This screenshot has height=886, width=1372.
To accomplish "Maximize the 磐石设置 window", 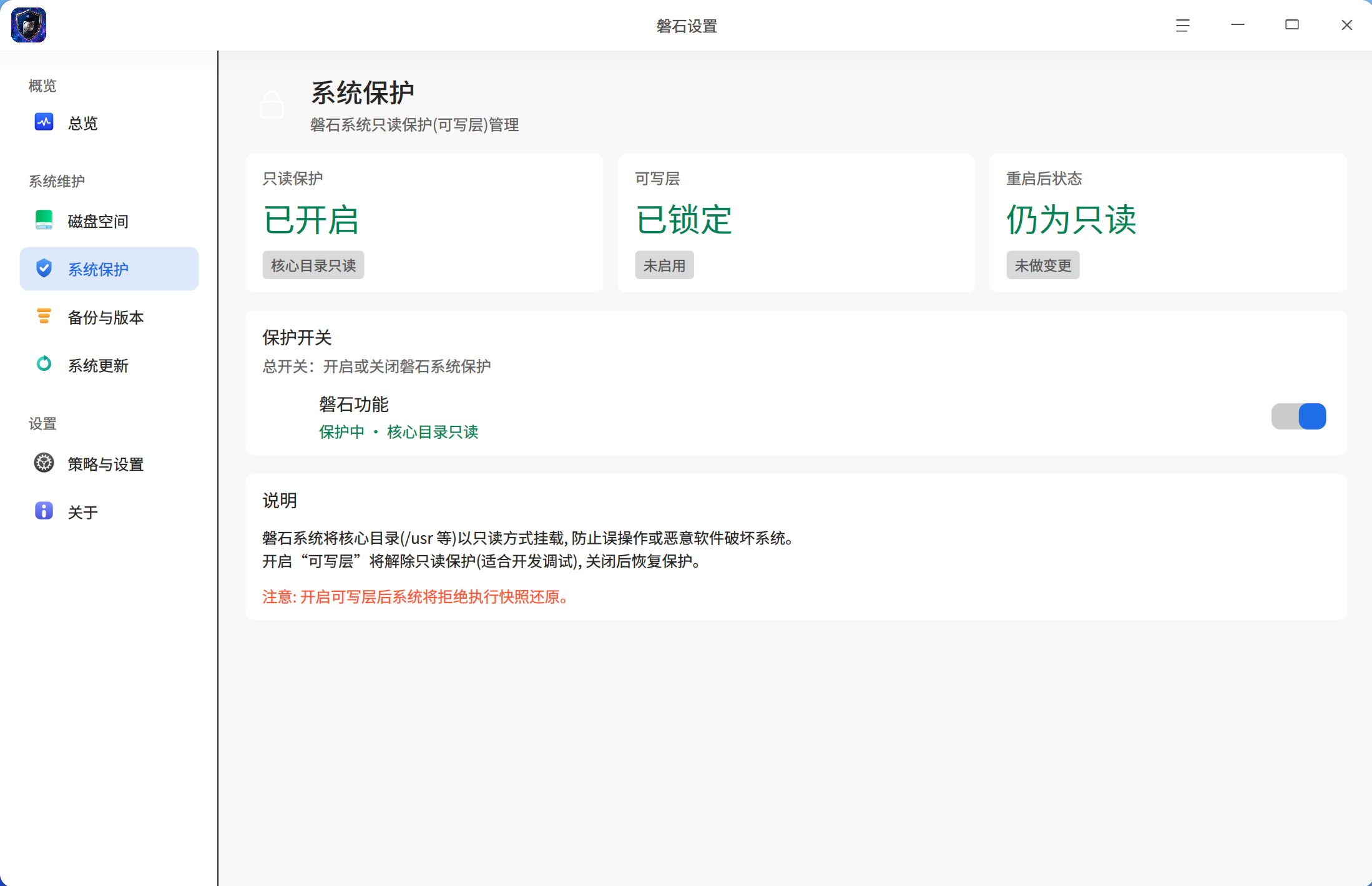I will click(1292, 25).
